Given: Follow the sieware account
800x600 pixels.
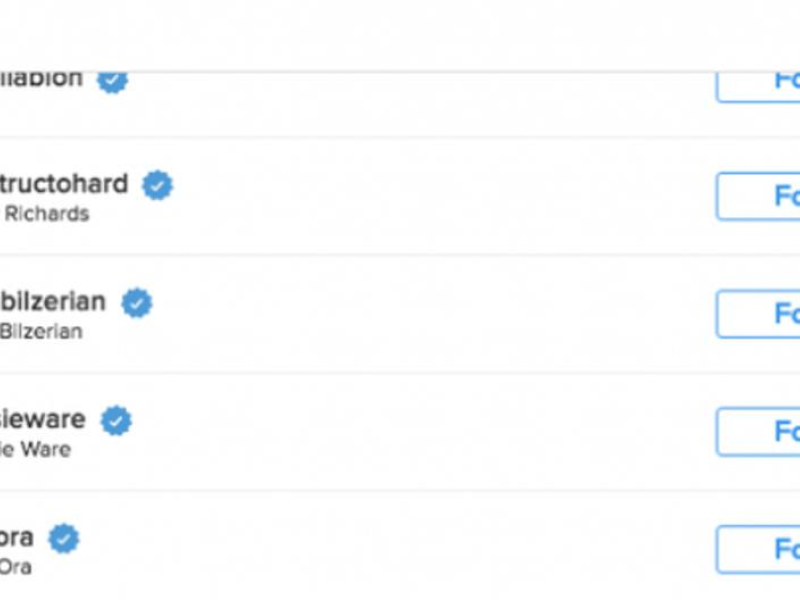Looking at the screenshot, I should point(758,432).
